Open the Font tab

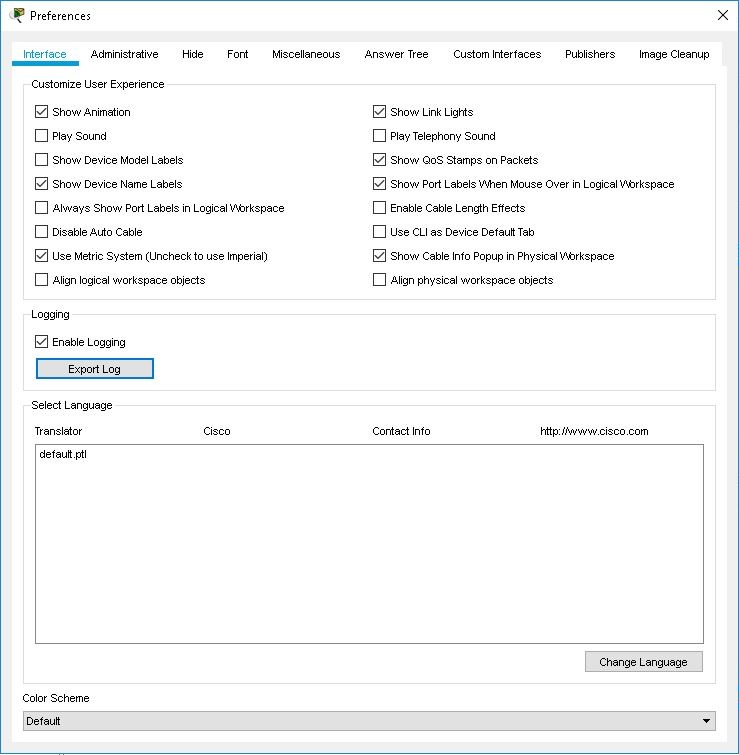[x=237, y=54]
